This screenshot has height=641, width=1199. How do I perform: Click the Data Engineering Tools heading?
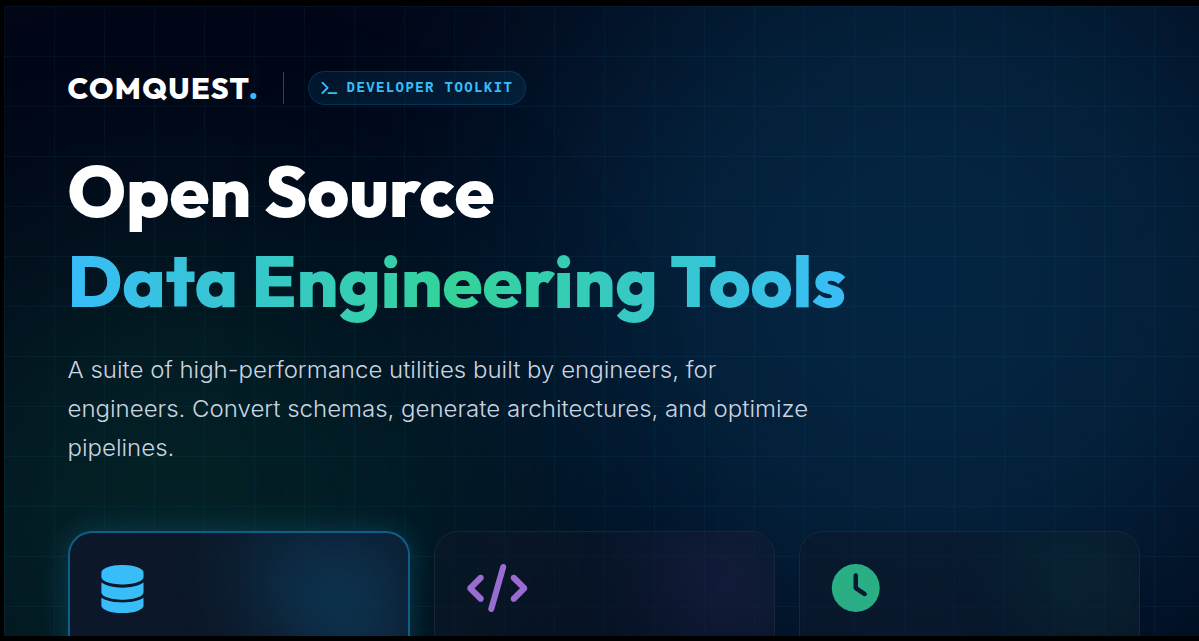tap(456, 284)
